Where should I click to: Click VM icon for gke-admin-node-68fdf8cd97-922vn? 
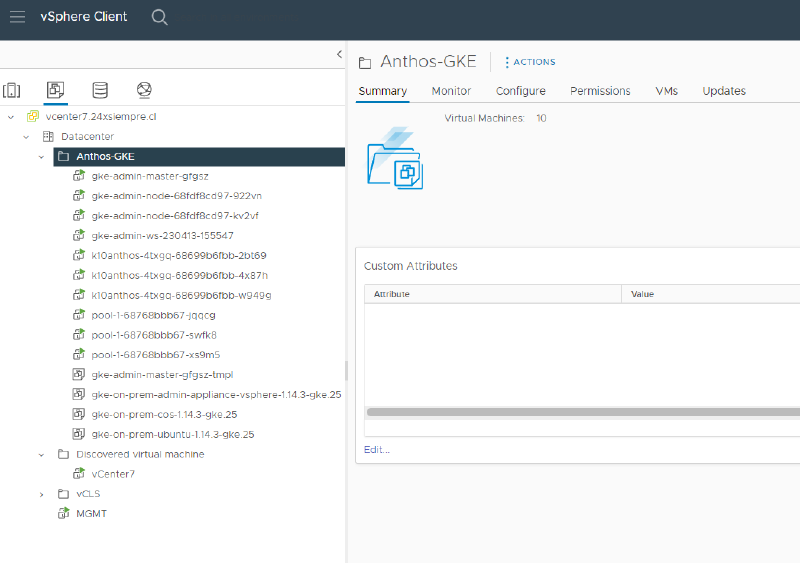click(x=79, y=195)
